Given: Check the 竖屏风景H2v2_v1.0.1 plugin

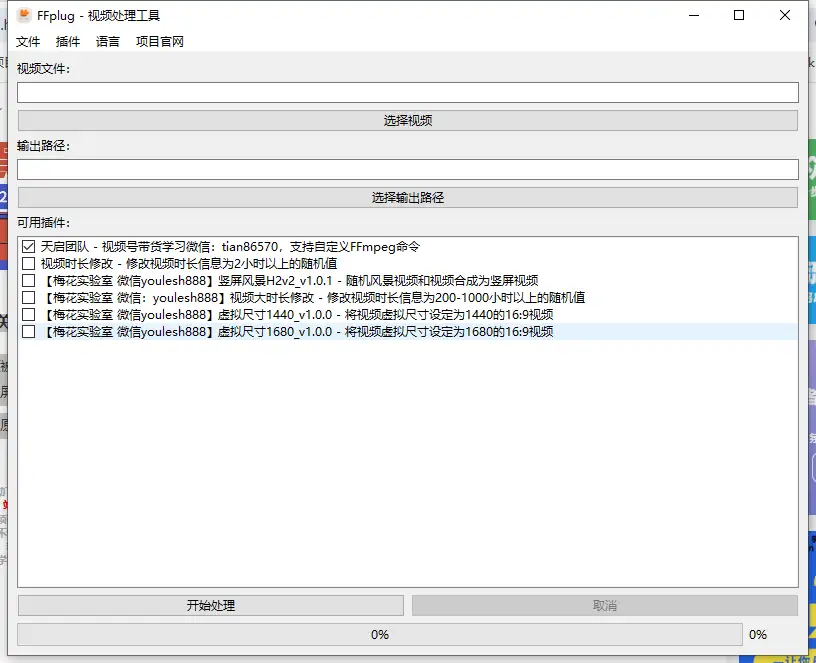Looking at the screenshot, I should [29, 281].
